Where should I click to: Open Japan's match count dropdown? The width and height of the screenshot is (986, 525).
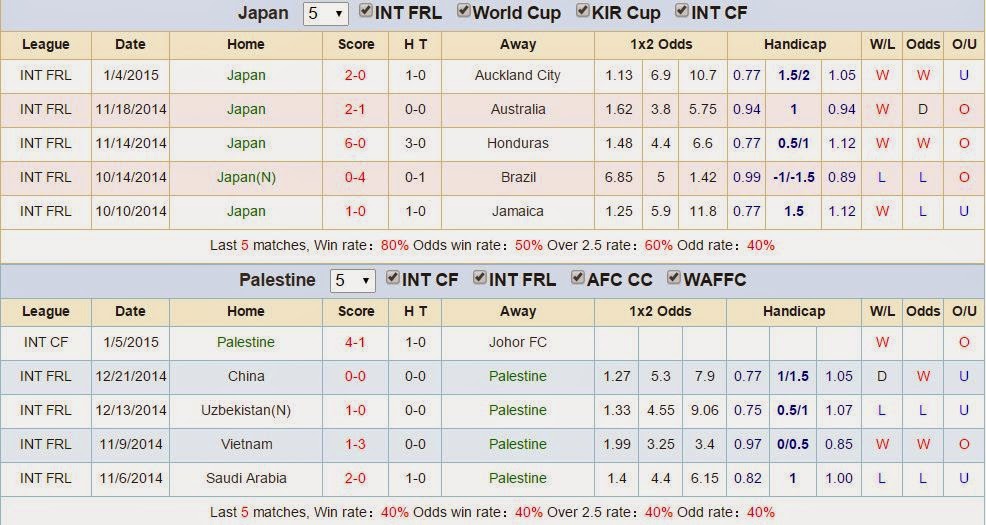coord(325,13)
